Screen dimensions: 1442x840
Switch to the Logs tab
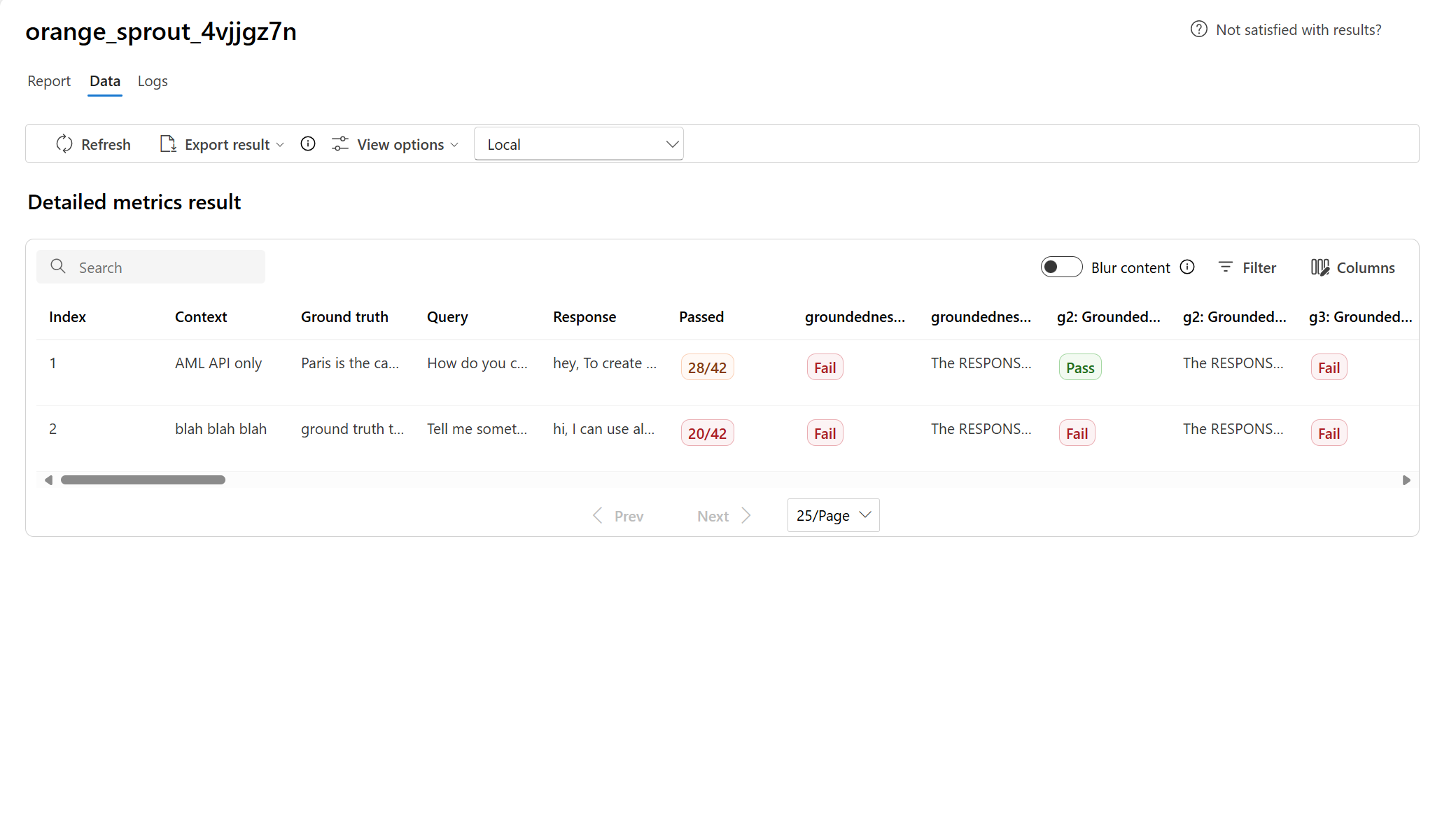pos(153,81)
